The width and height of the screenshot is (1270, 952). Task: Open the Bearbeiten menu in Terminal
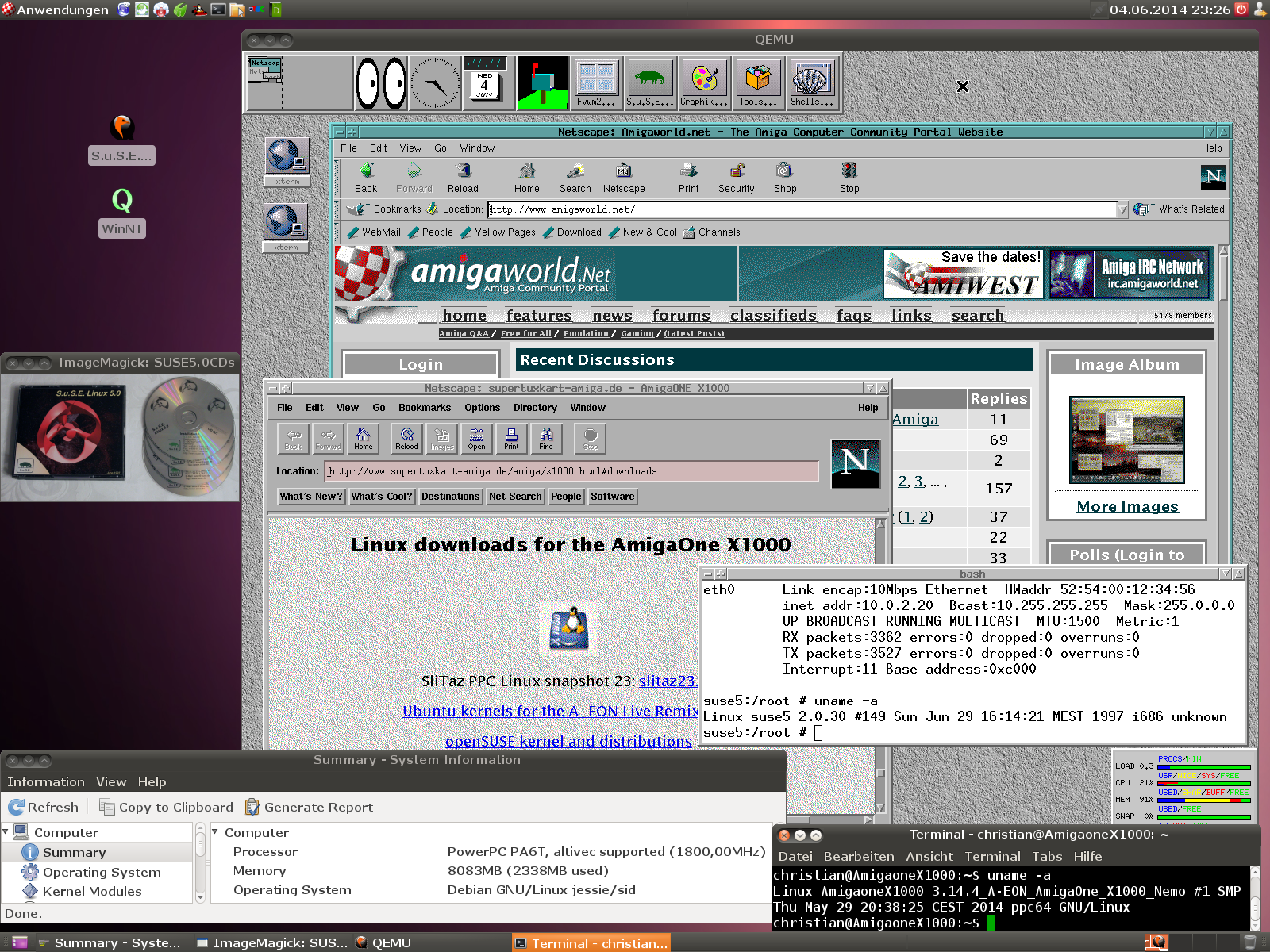(x=858, y=857)
